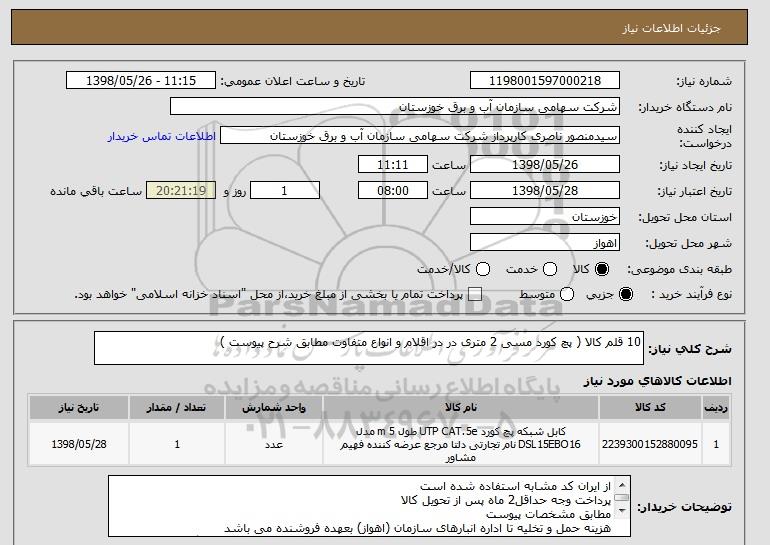Click the طبقه بندی موضوعی label

pyautogui.click(x=680, y=269)
